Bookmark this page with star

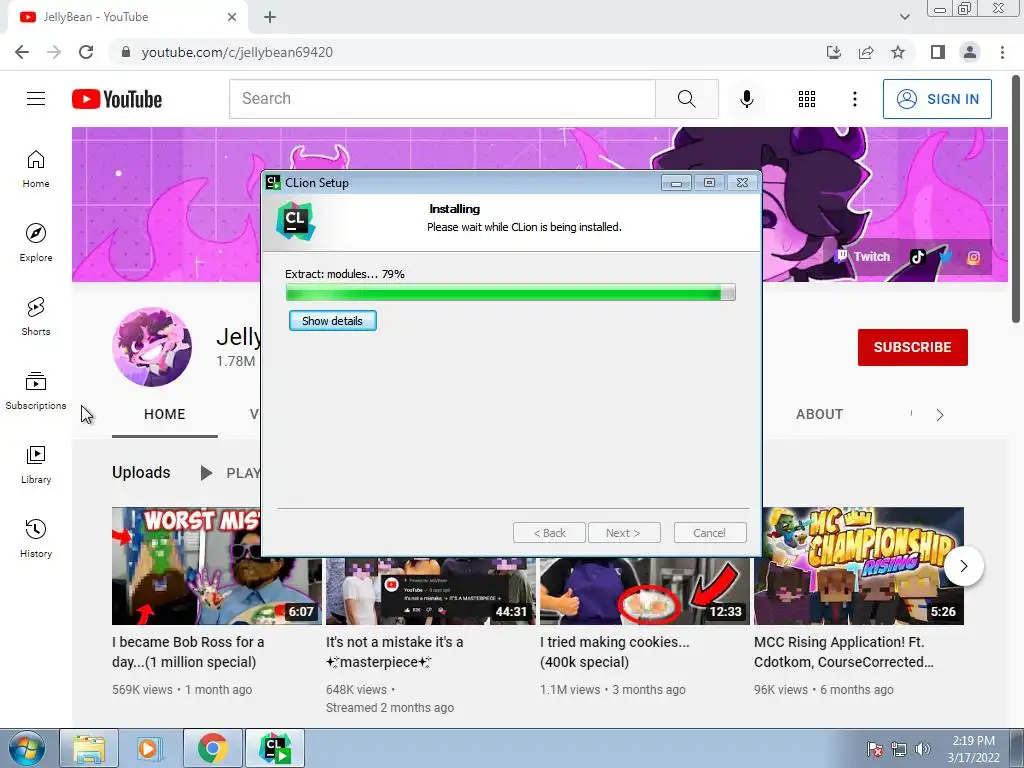tap(898, 52)
